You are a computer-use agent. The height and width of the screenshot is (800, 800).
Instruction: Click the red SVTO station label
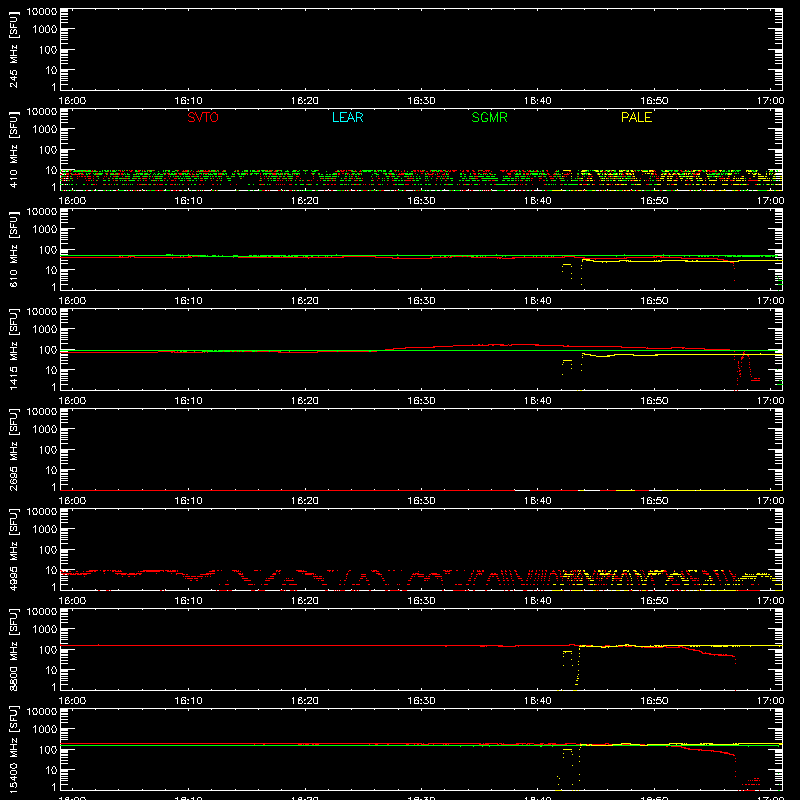203,117
